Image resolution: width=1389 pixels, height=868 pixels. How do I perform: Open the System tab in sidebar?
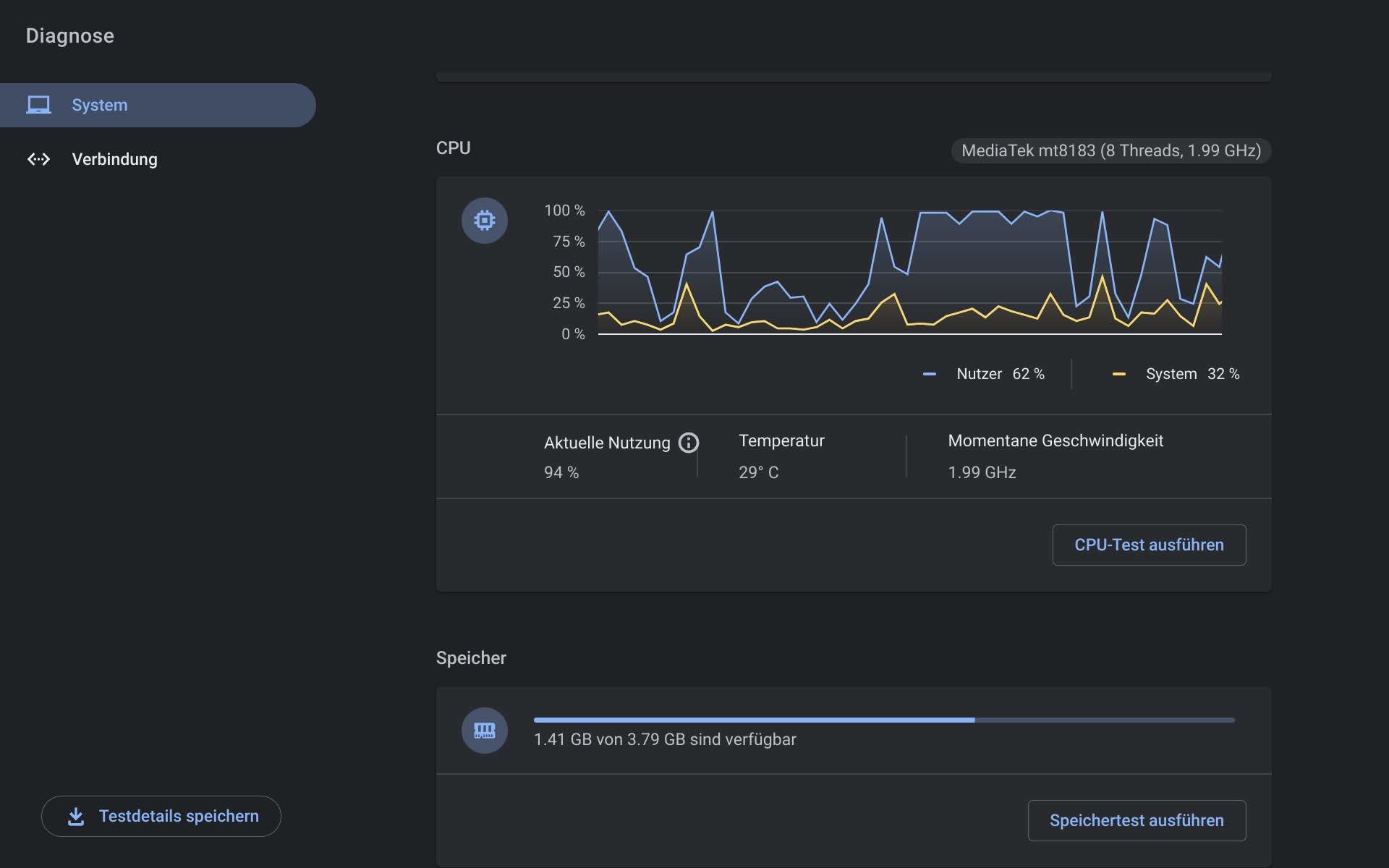(100, 105)
